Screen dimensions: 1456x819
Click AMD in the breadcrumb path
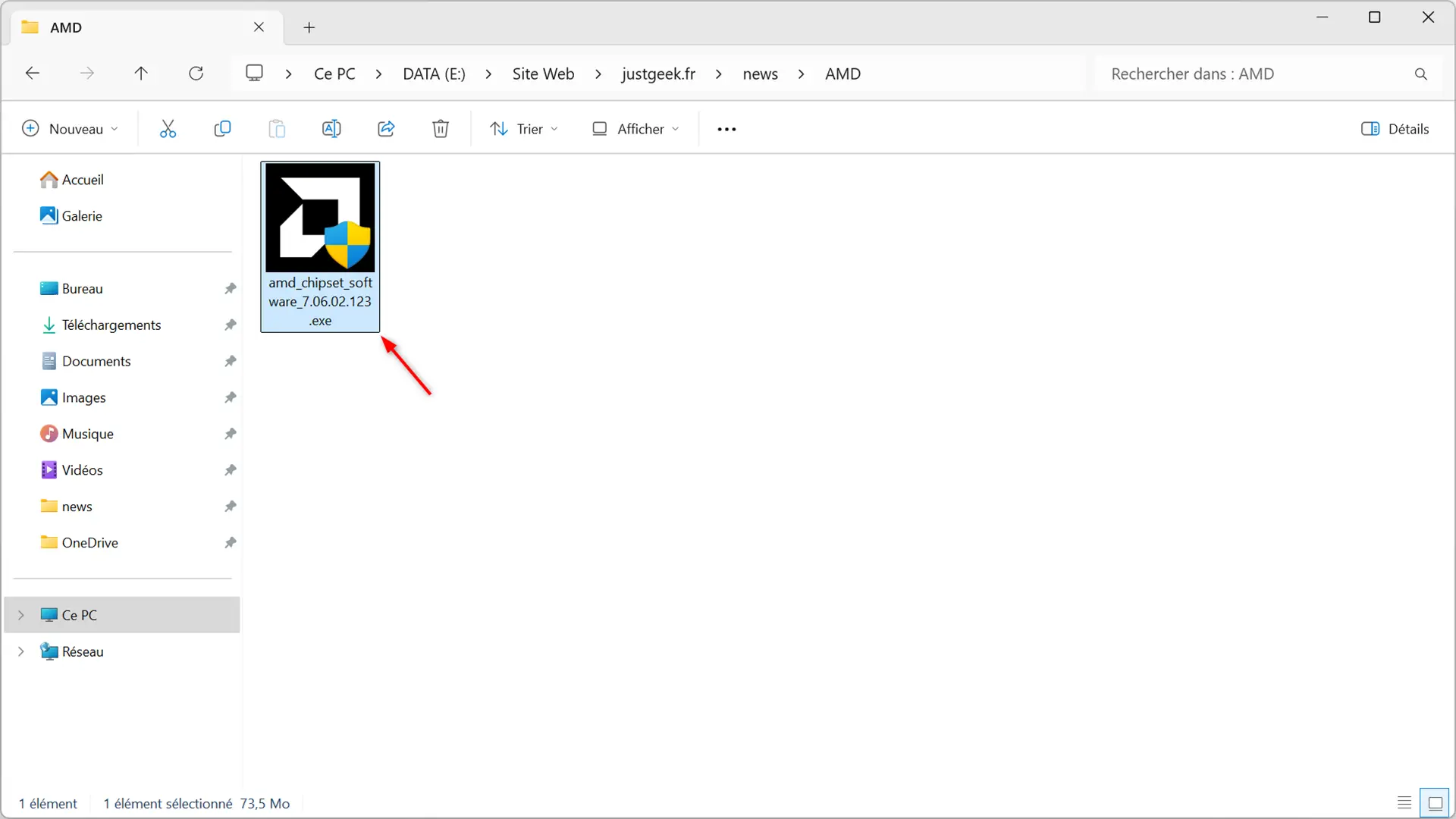tap(843, 74)
